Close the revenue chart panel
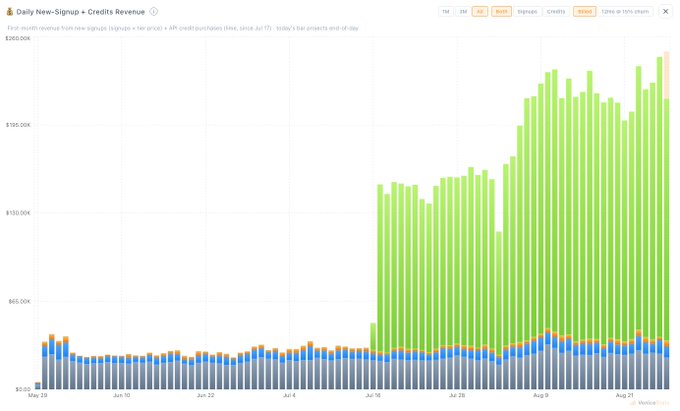This screenshot has width=680, height=411. tap(665, 12)
